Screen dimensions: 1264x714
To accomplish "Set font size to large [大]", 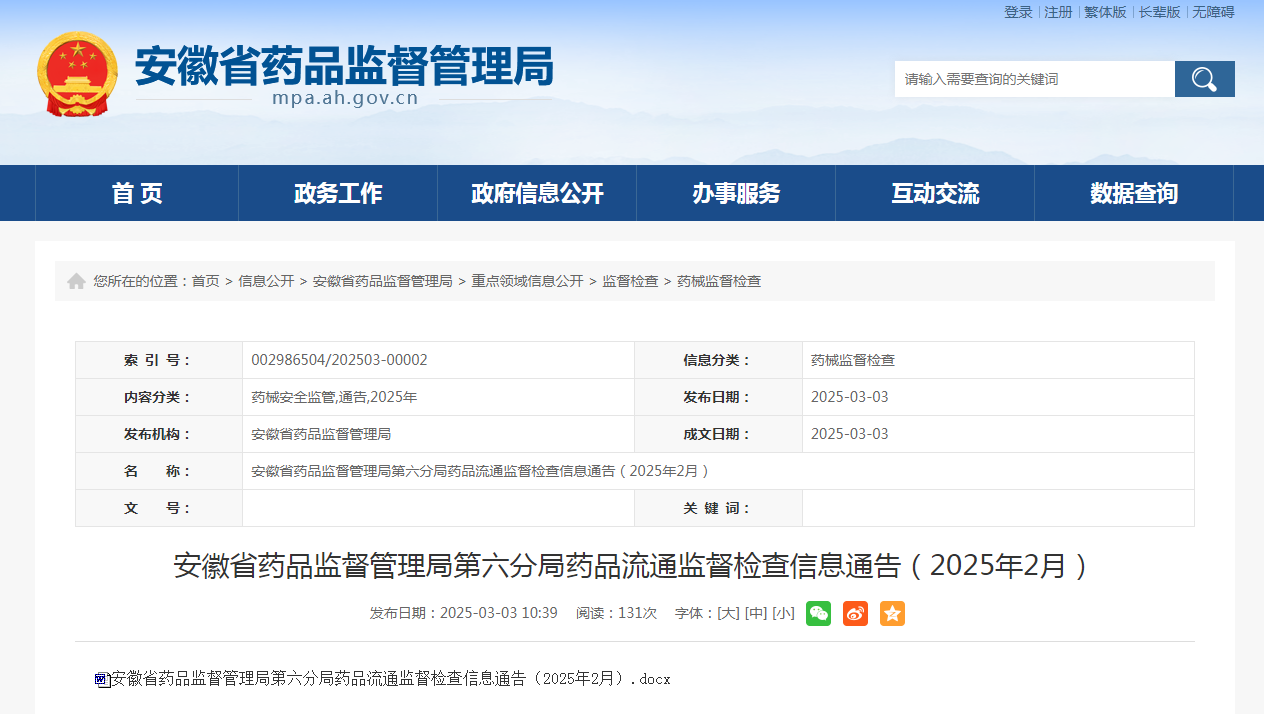I will (728, 613).
